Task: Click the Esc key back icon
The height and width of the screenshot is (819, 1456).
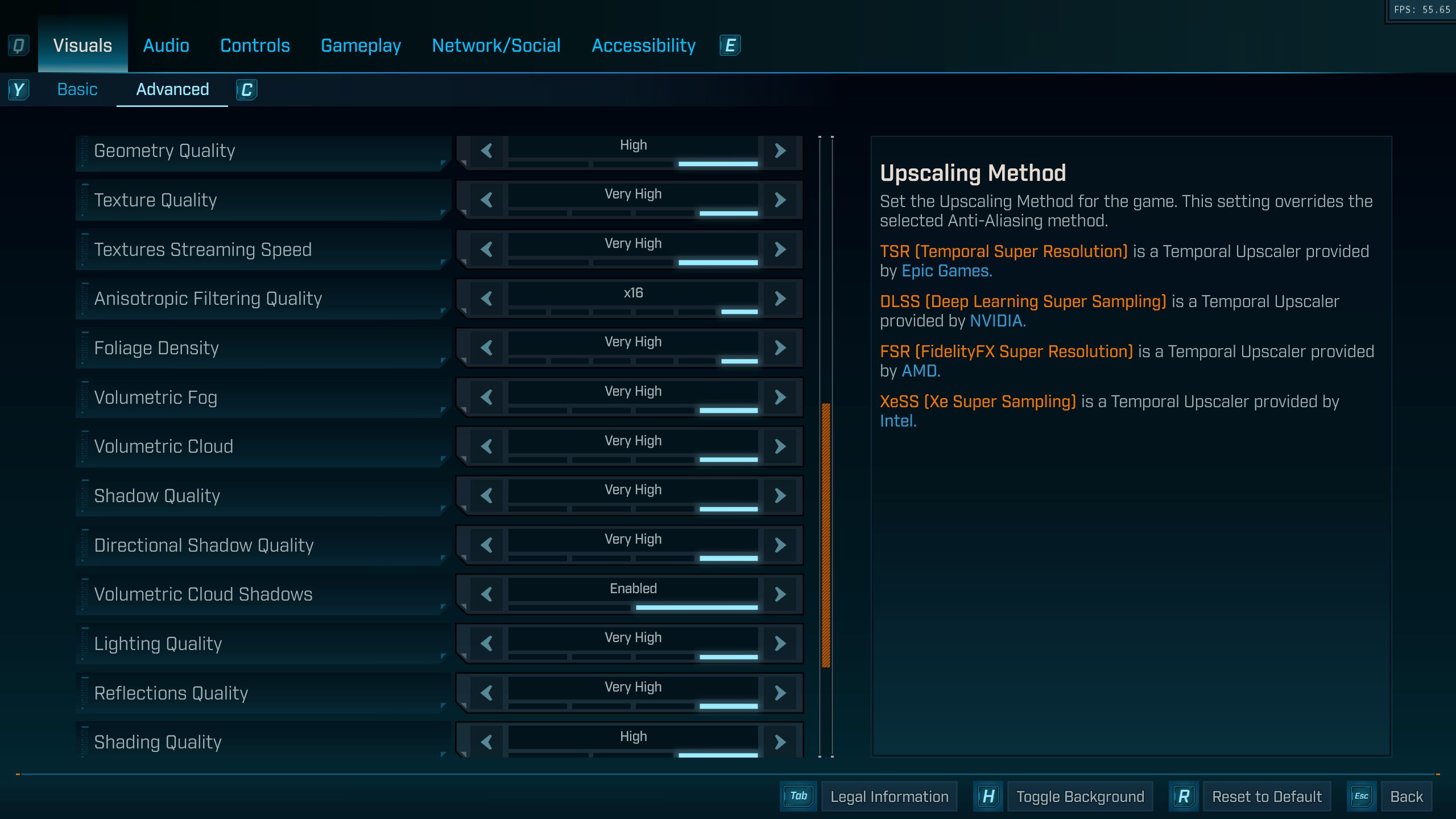Action: [1361, 796]
